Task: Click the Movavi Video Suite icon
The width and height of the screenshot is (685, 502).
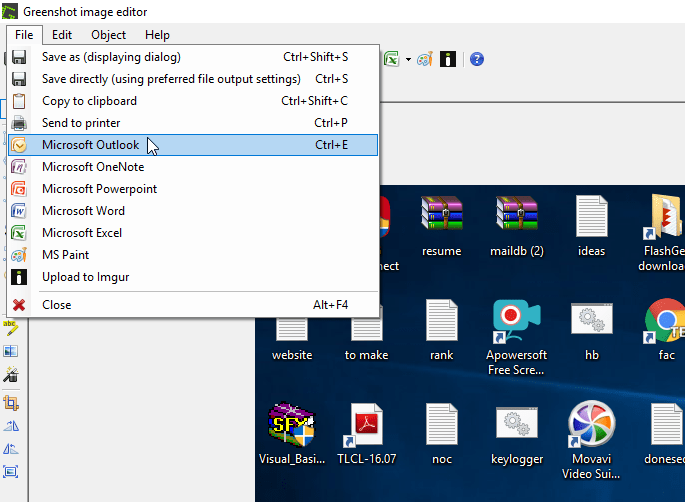Action: (592, 424)
